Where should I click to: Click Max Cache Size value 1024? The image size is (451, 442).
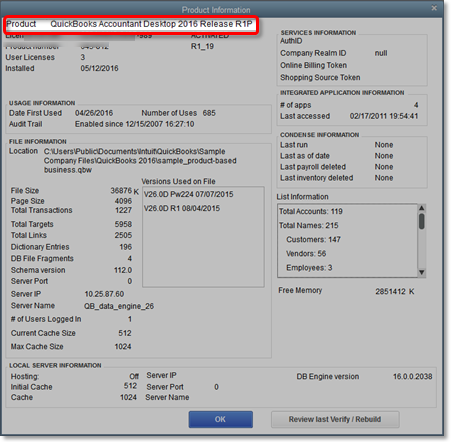pos(123,347)
